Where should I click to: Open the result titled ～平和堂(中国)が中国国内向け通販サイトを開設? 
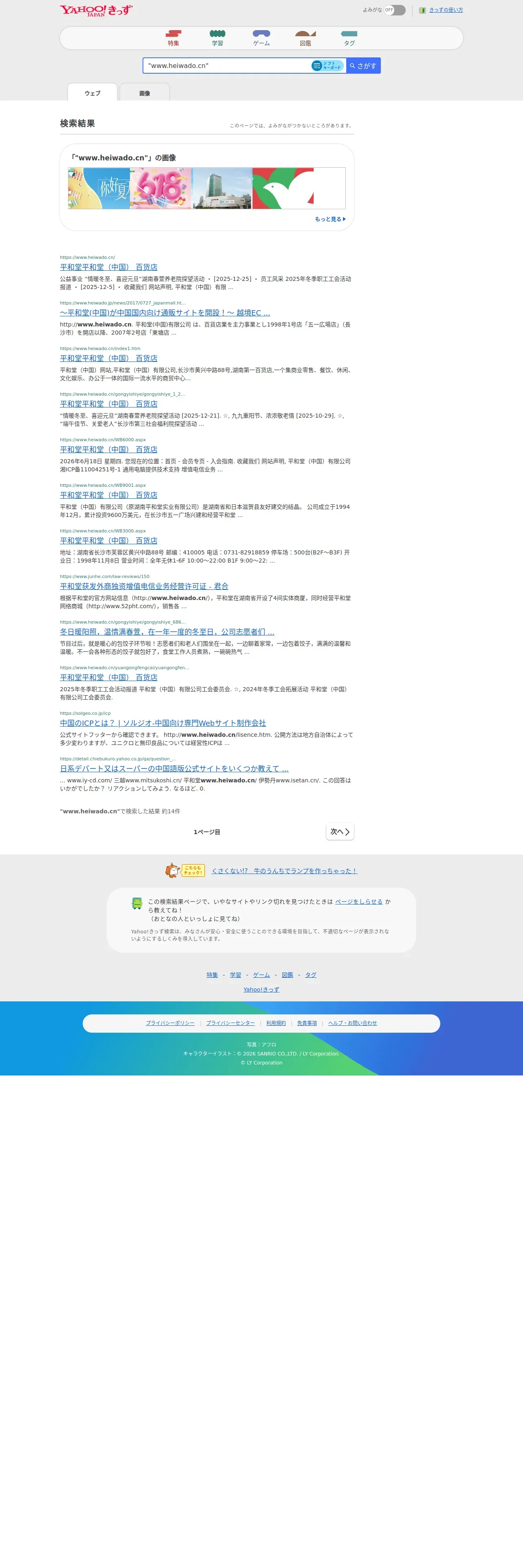coord(165,313)
